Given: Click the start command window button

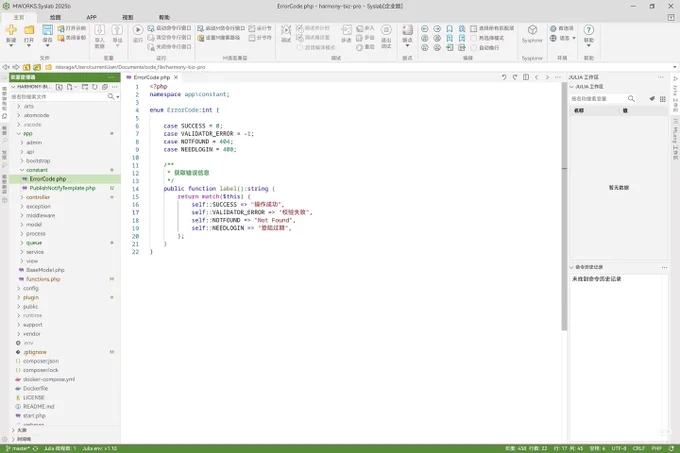Looking at the screenshot, I should point(170,28).
